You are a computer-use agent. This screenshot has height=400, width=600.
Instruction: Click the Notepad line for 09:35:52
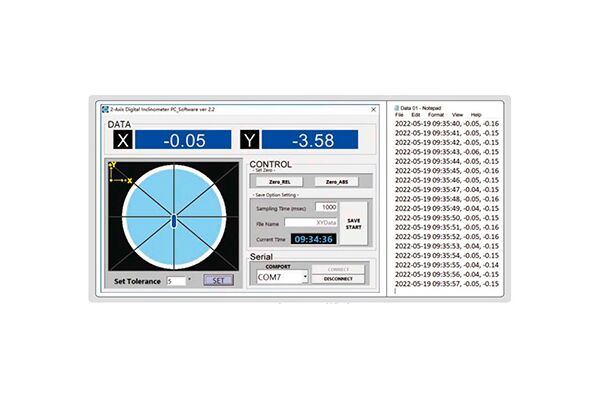tap(447, 237)
